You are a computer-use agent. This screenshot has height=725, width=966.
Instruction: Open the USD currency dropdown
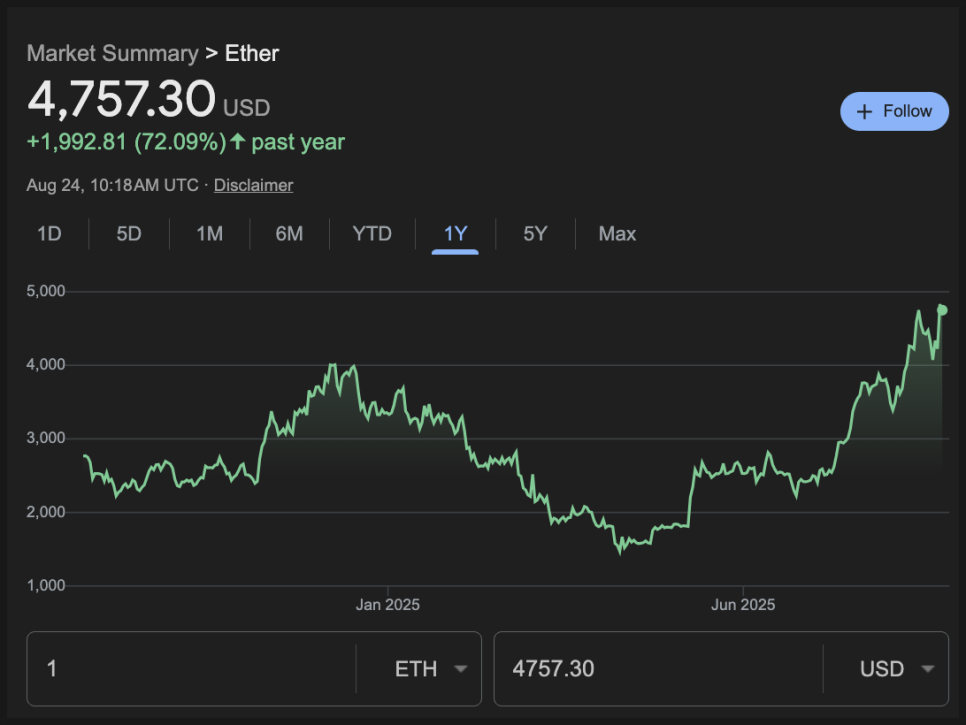[x=896, y=669]
